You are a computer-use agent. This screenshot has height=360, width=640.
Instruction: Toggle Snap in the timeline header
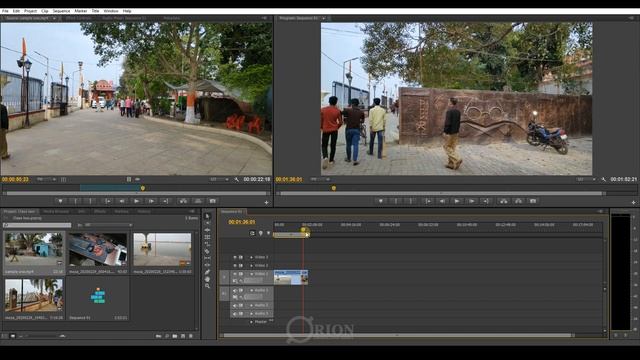point(252,233)
